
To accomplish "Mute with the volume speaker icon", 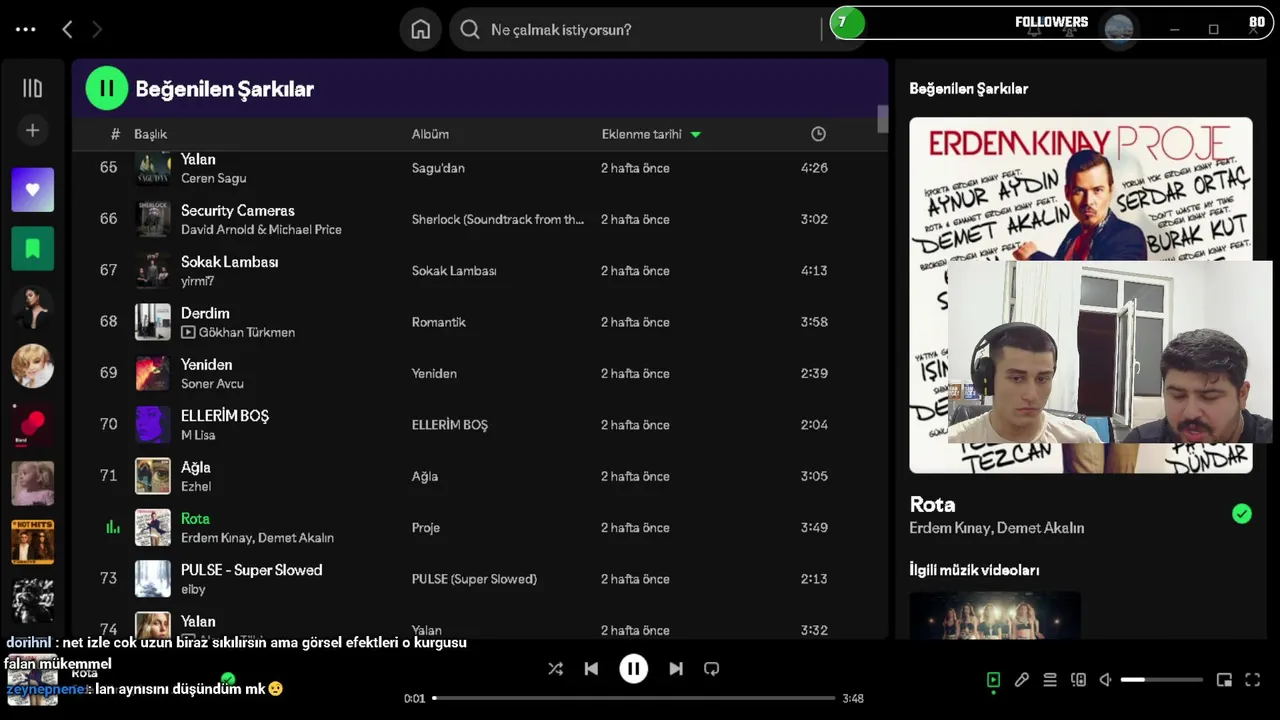I will (1106, 680).
